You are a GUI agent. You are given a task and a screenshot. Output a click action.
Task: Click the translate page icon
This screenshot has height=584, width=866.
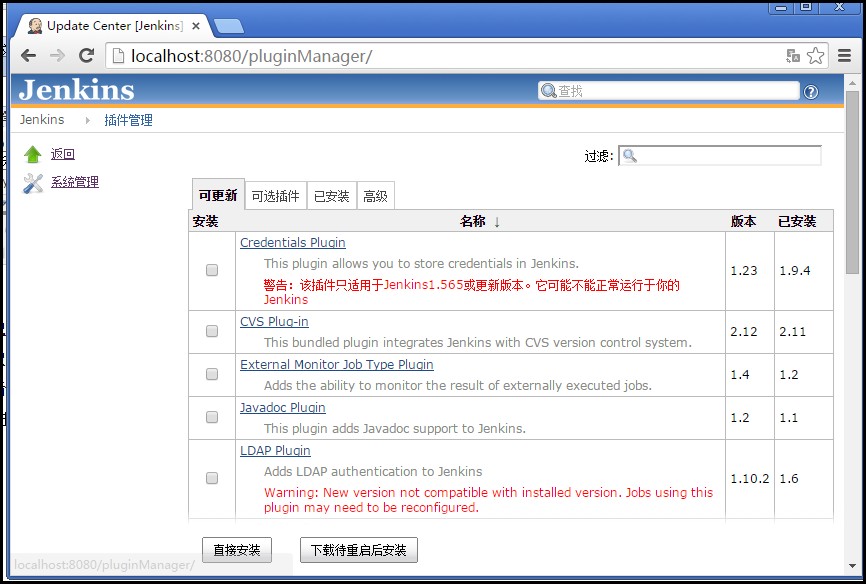[x=793, y=55]
